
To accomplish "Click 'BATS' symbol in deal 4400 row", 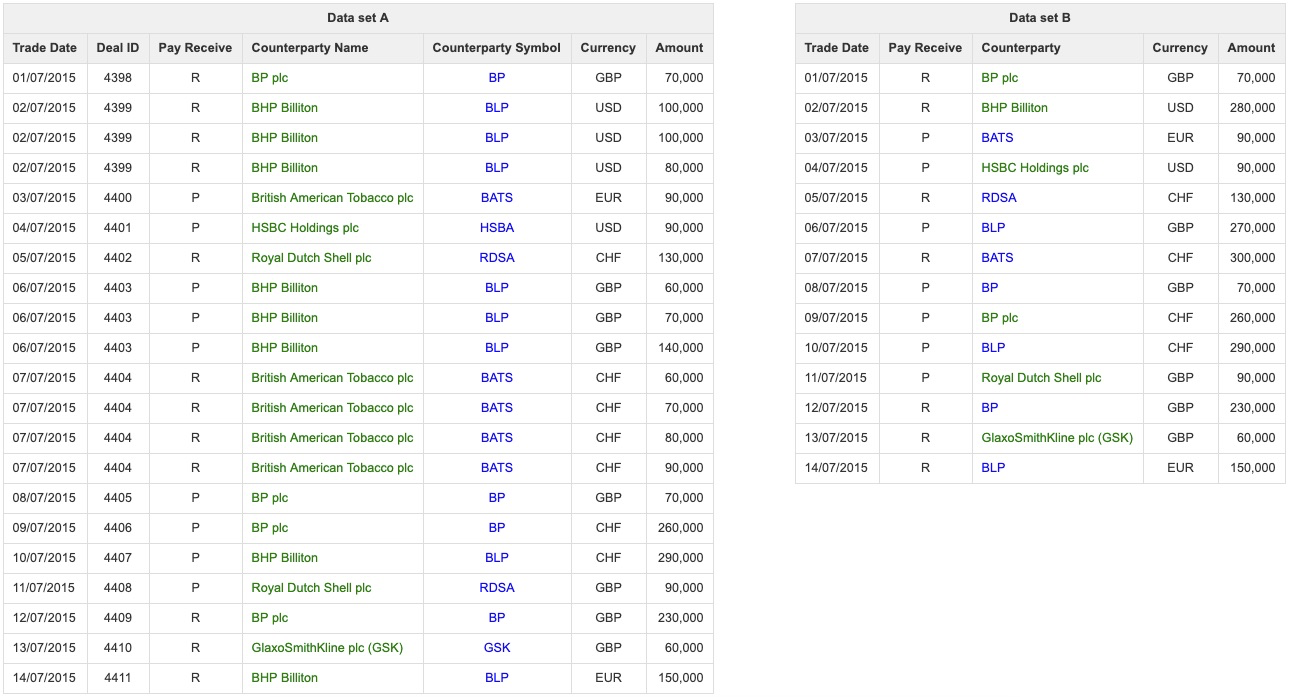I will click(x=497, y=198).
